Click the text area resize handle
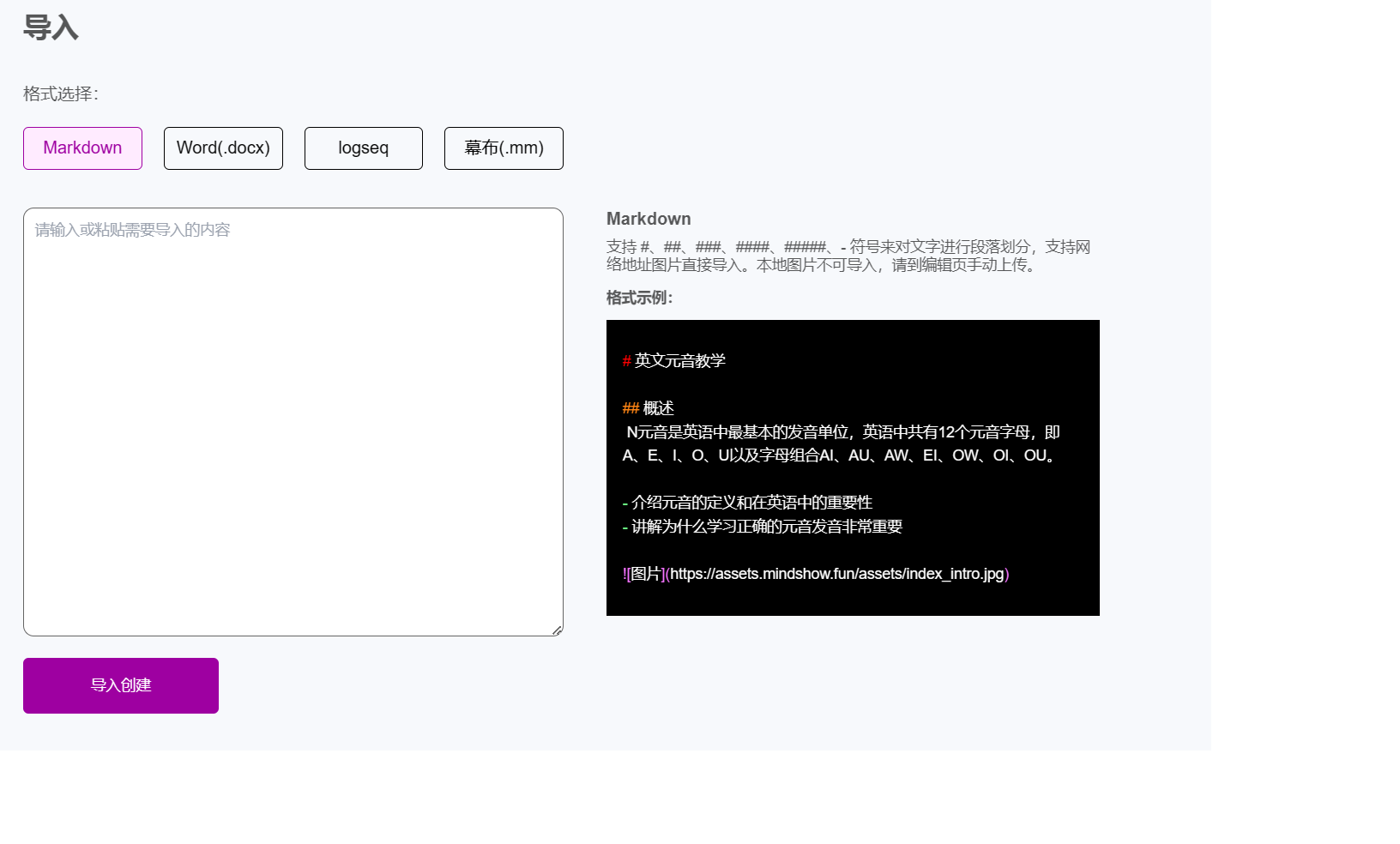This screenshot has width=1400, height=844. (557, 630)
